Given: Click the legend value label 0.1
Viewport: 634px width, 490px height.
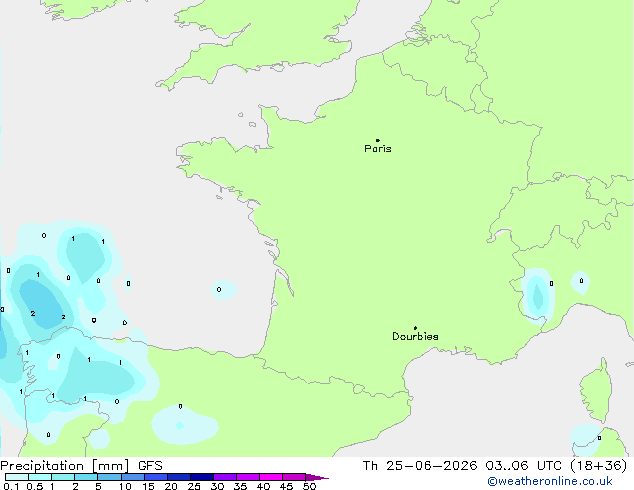Looking at the screenshot, I should coord(11,486).
